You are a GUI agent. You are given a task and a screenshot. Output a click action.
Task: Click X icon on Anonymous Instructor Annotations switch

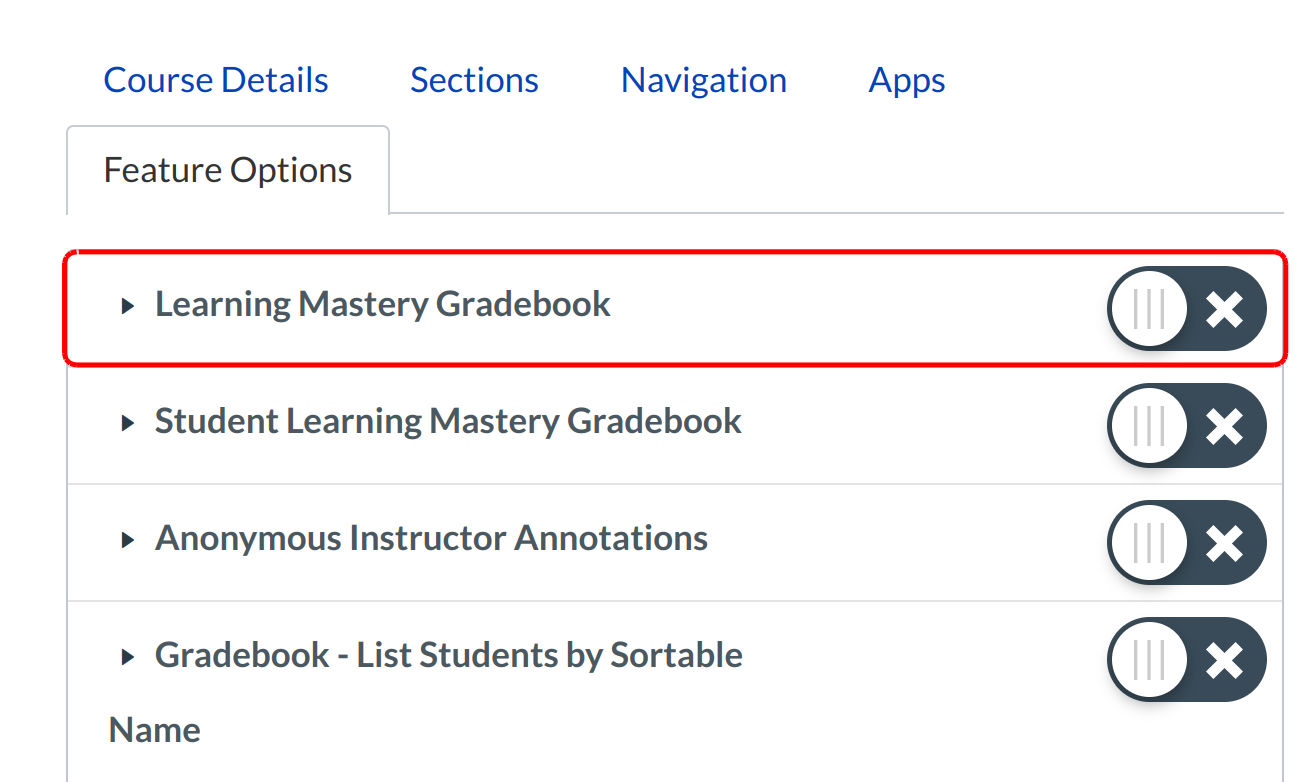coord(1224,543)
